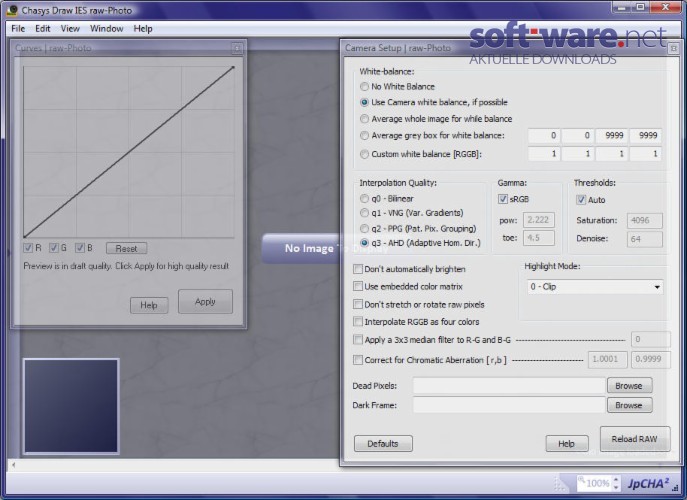The width and height of the screenshot is (687, 500).
Task: Click Help in Camera Setup panel
Action: click(566, 443)
